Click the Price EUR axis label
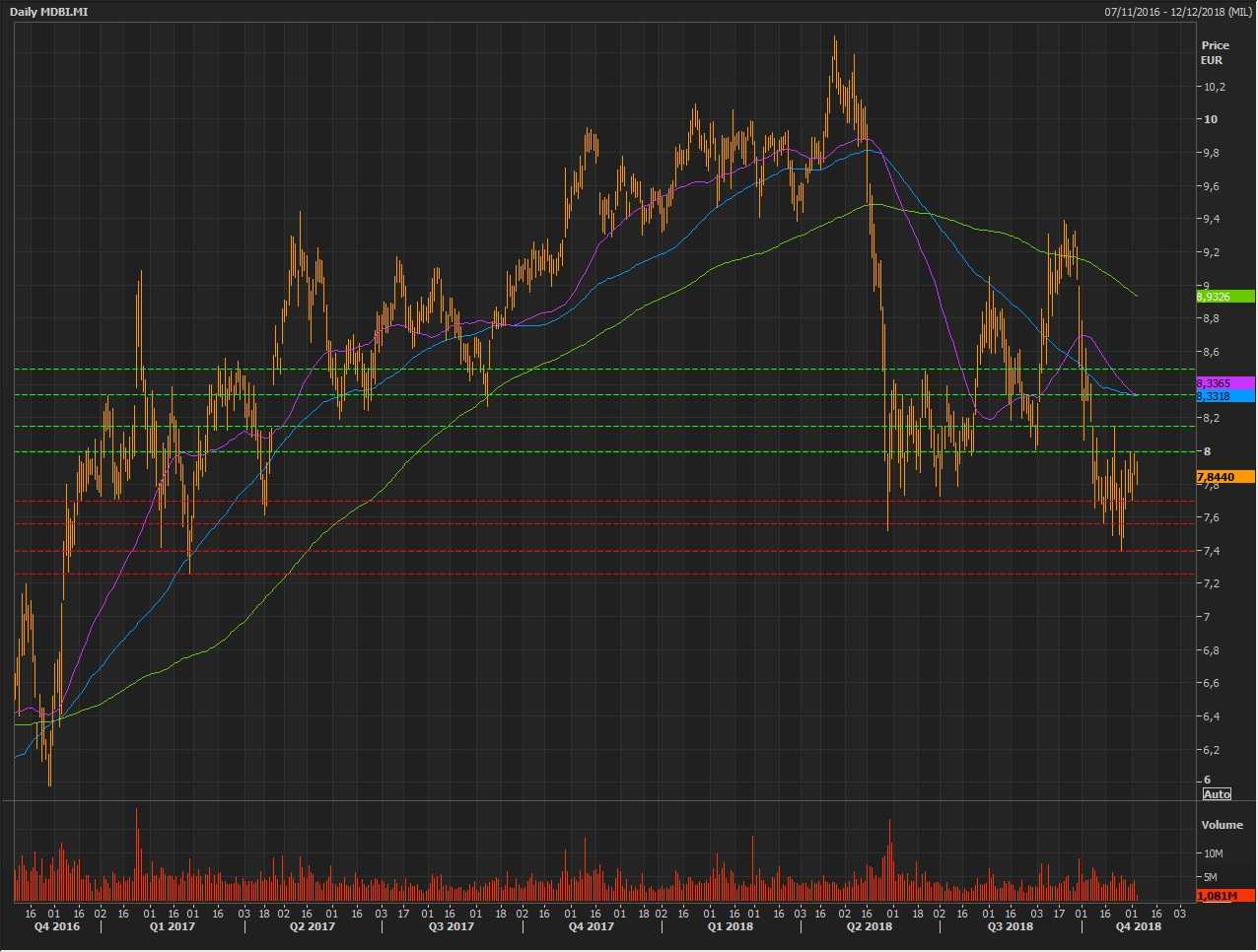This screenshot has width=1258, height=952. tap(1214, 52)
